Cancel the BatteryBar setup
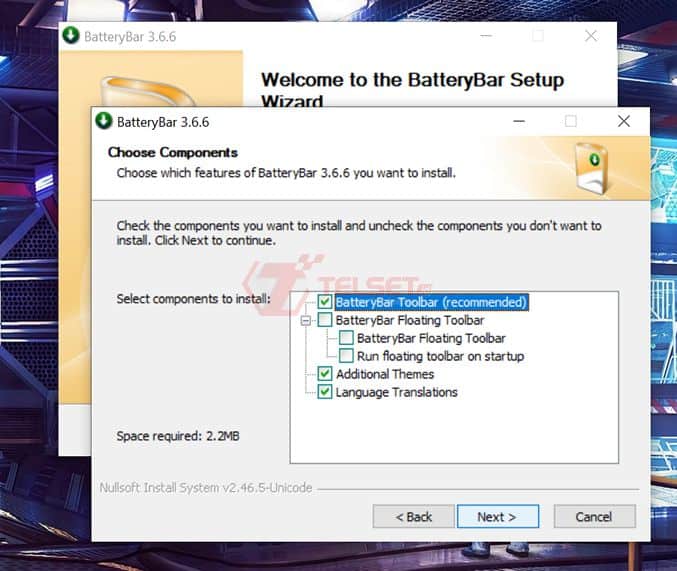This screenshot has height=571, width=677. point(593,517)
